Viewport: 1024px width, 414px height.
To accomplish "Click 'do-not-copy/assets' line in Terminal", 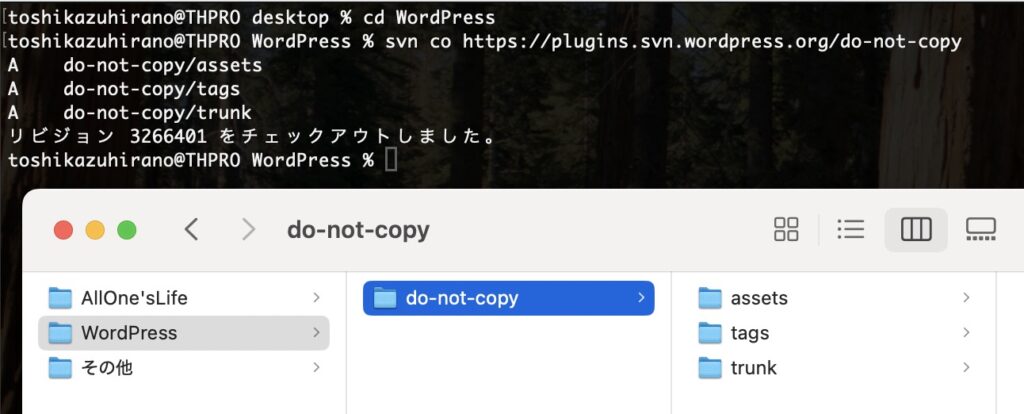I will [163, 65].
